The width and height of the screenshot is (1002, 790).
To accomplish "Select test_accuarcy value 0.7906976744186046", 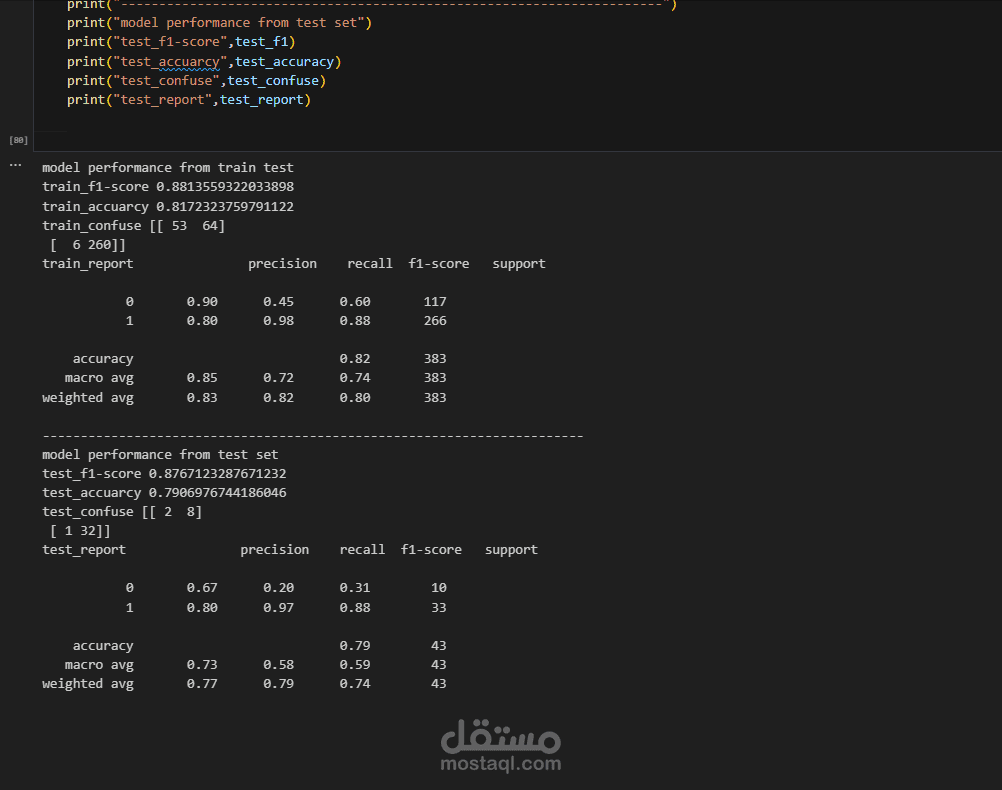I will (217, 493).
